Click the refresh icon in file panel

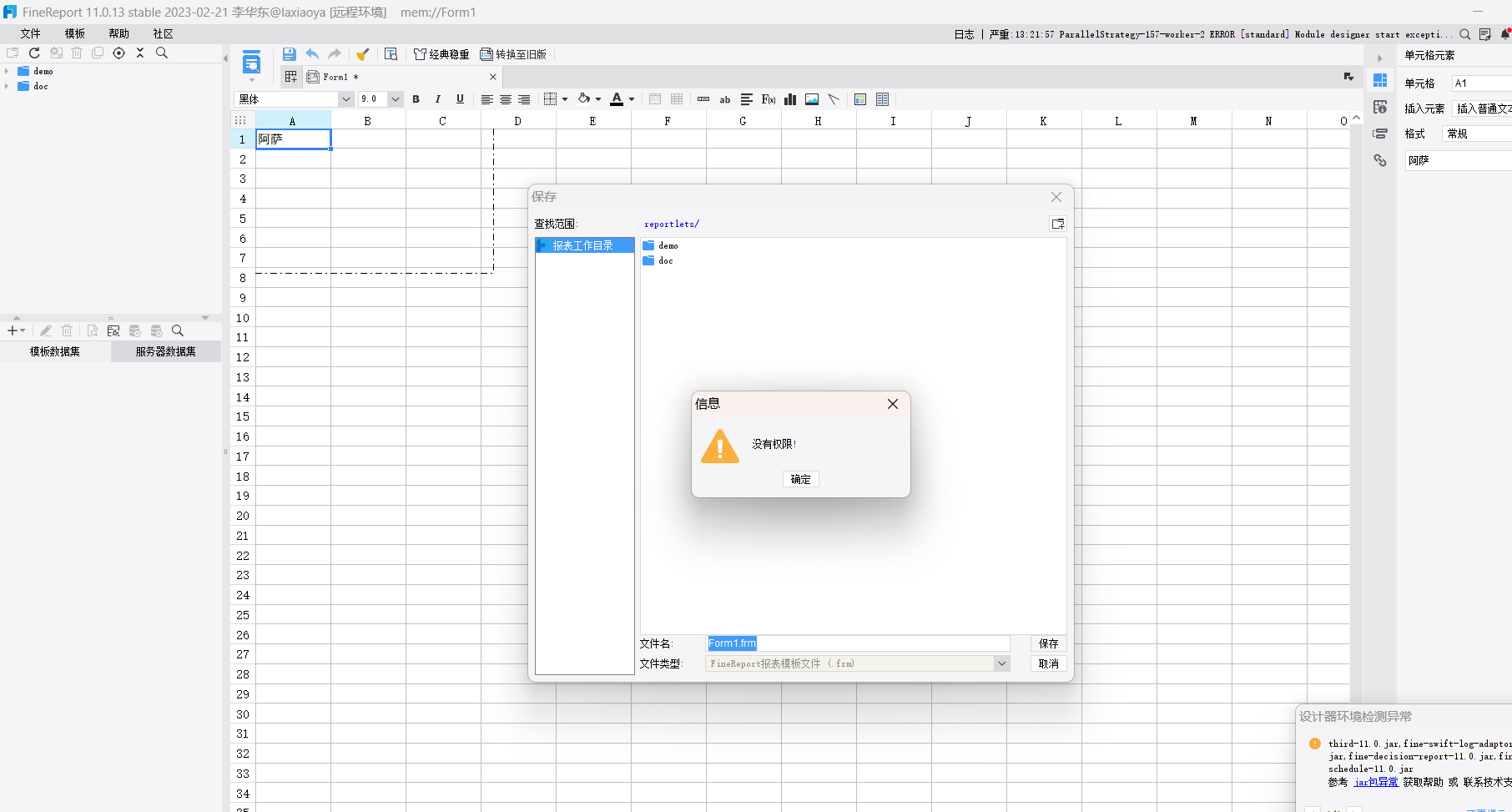34,53
